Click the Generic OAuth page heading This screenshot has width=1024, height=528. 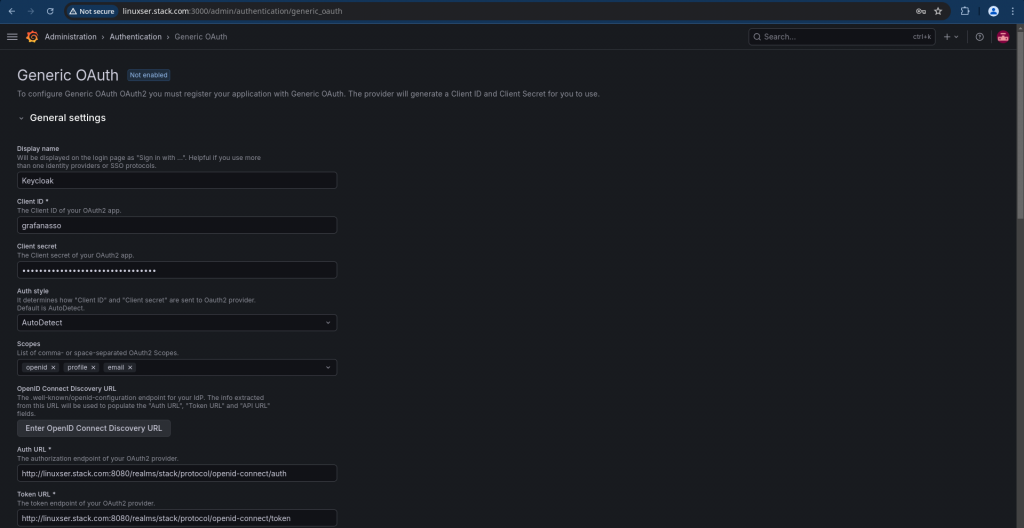tap(68, 74)
